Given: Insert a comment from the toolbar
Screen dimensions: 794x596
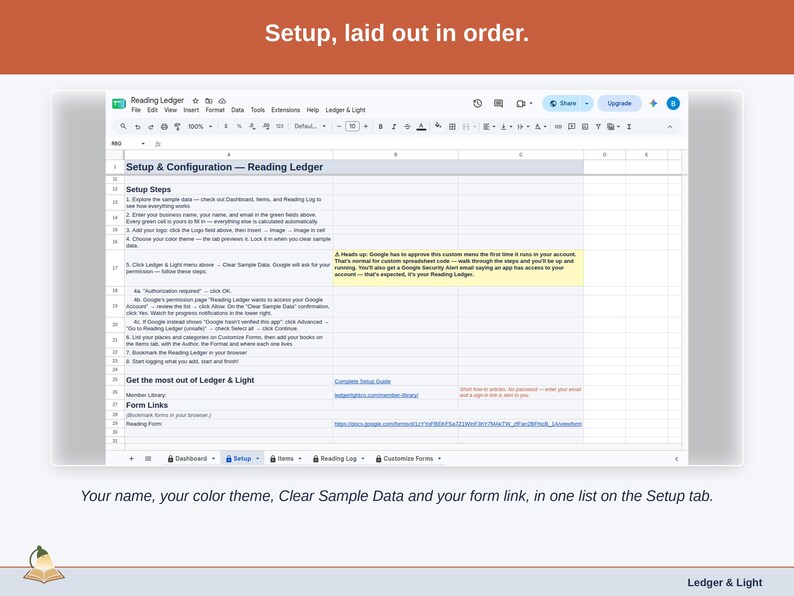Looking at the screenshot, I should click(x=572, y=127).
